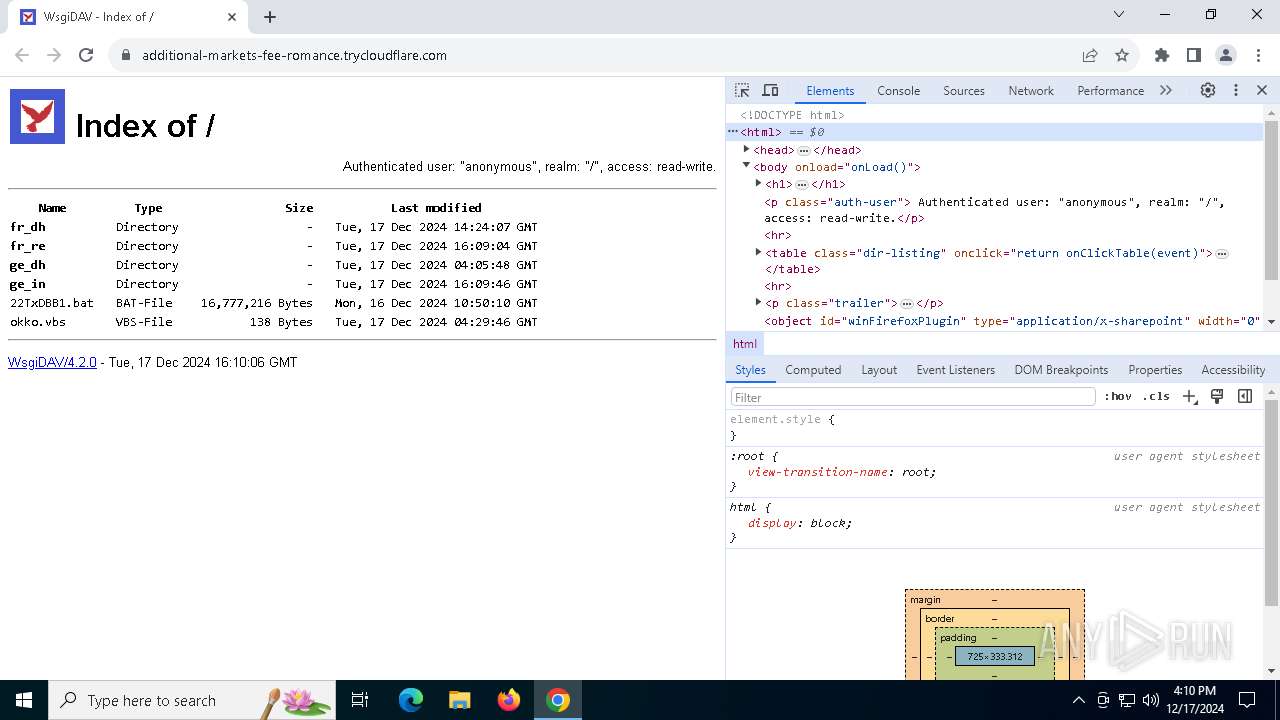
Task: Open the DOM Breakpoints tab
Action: click(1061, 369)
